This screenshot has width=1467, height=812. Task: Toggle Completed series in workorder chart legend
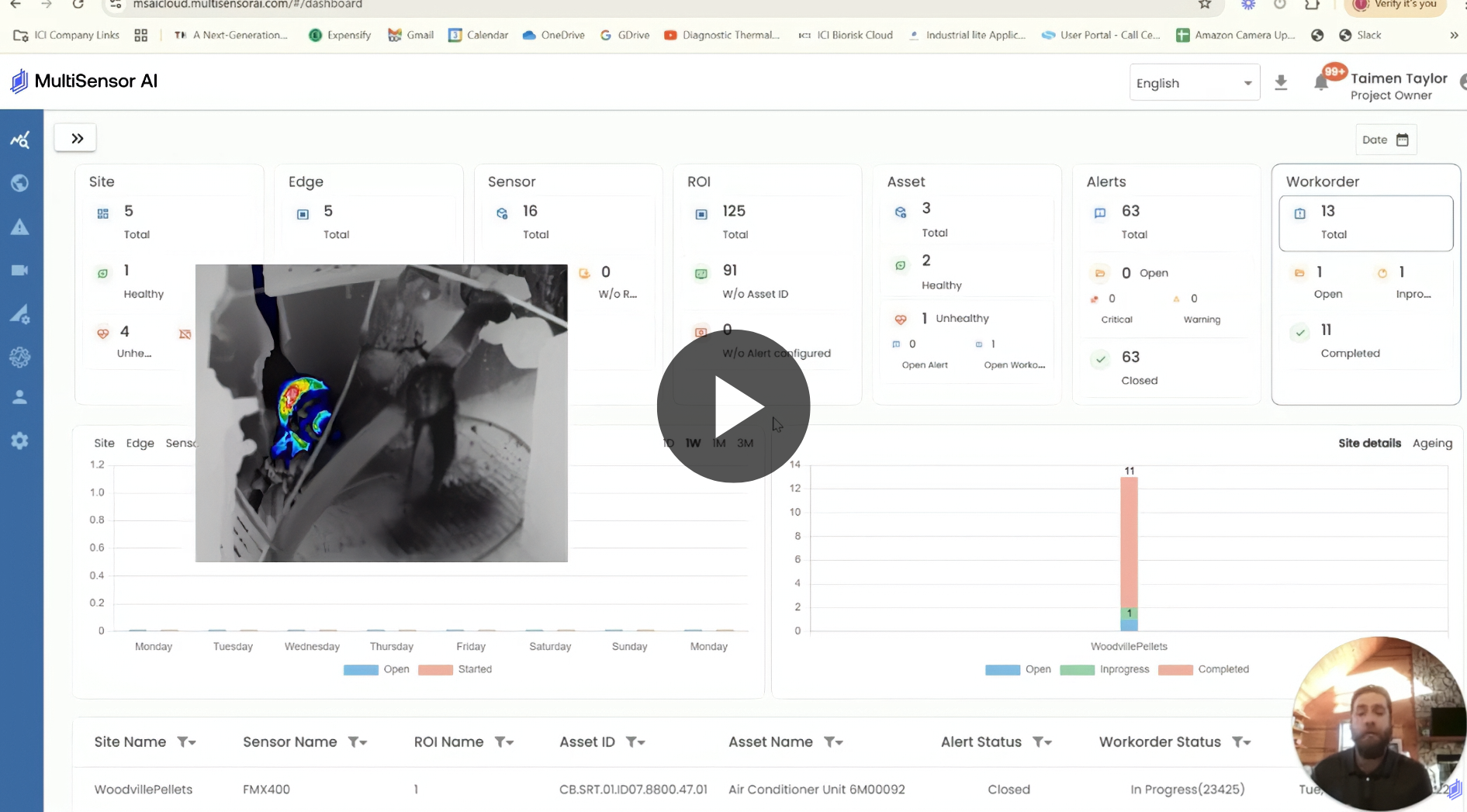point(1203,669)
